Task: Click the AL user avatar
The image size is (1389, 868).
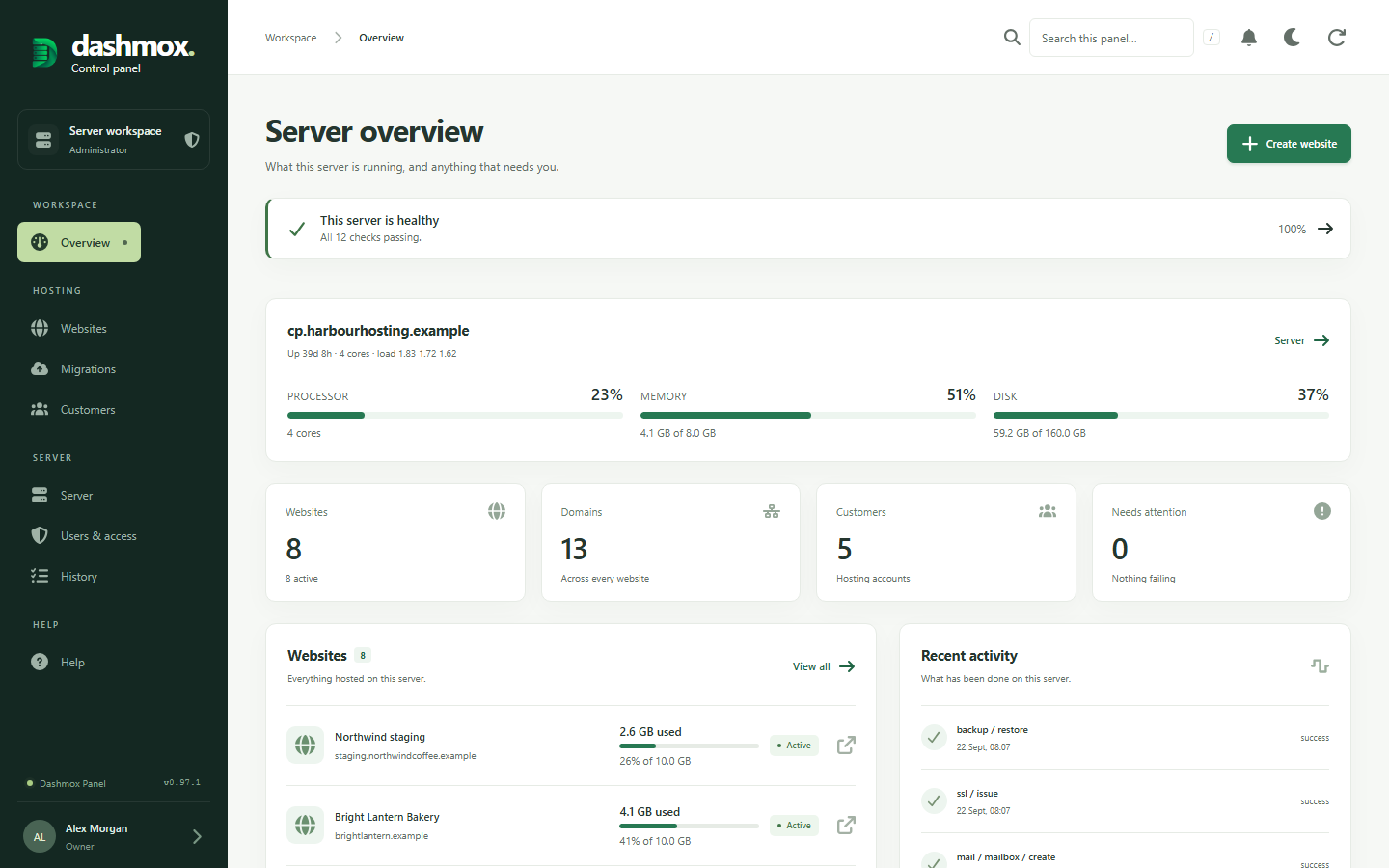Action: [40, 837]
